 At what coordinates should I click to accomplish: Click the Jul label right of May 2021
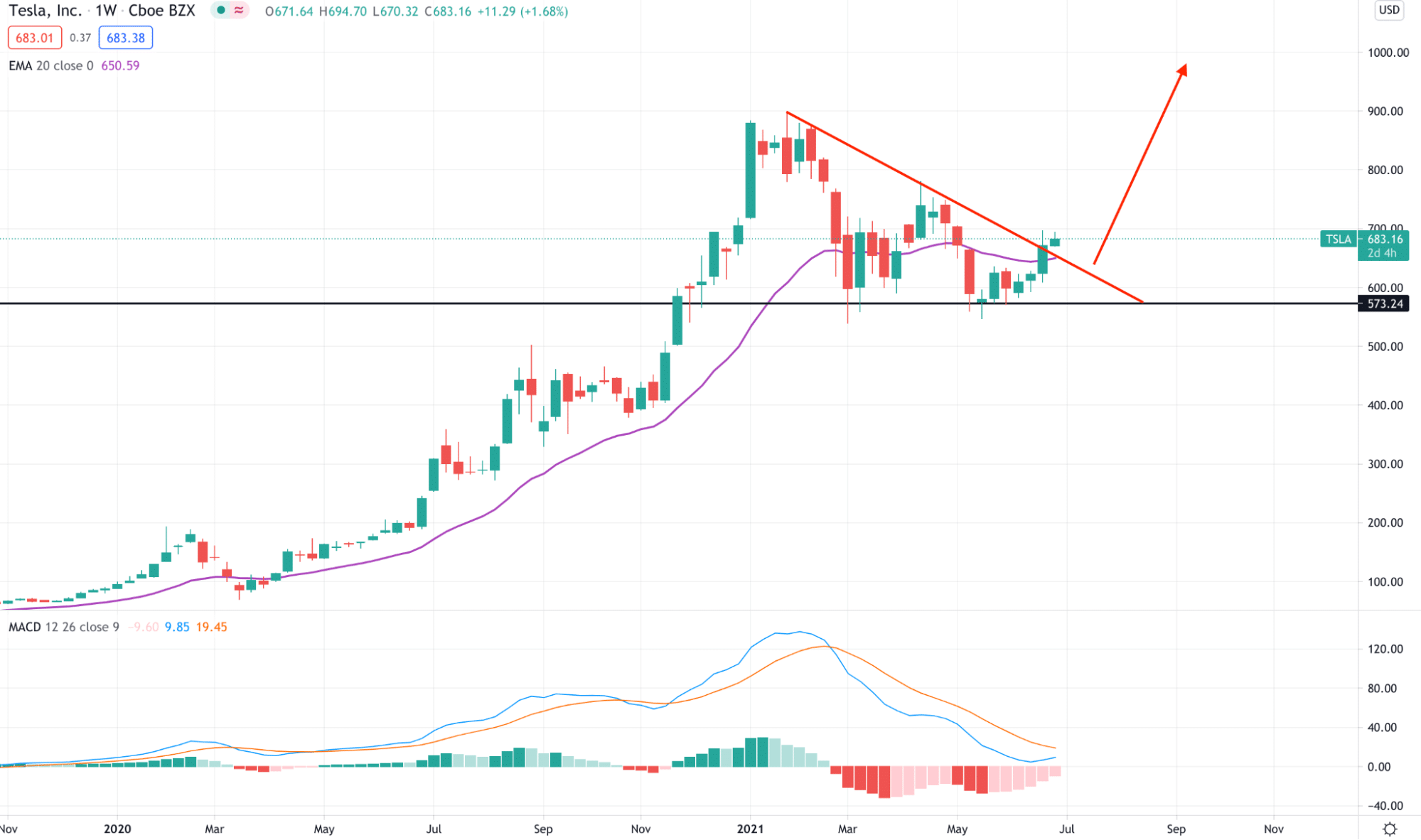click(1066, 829)
